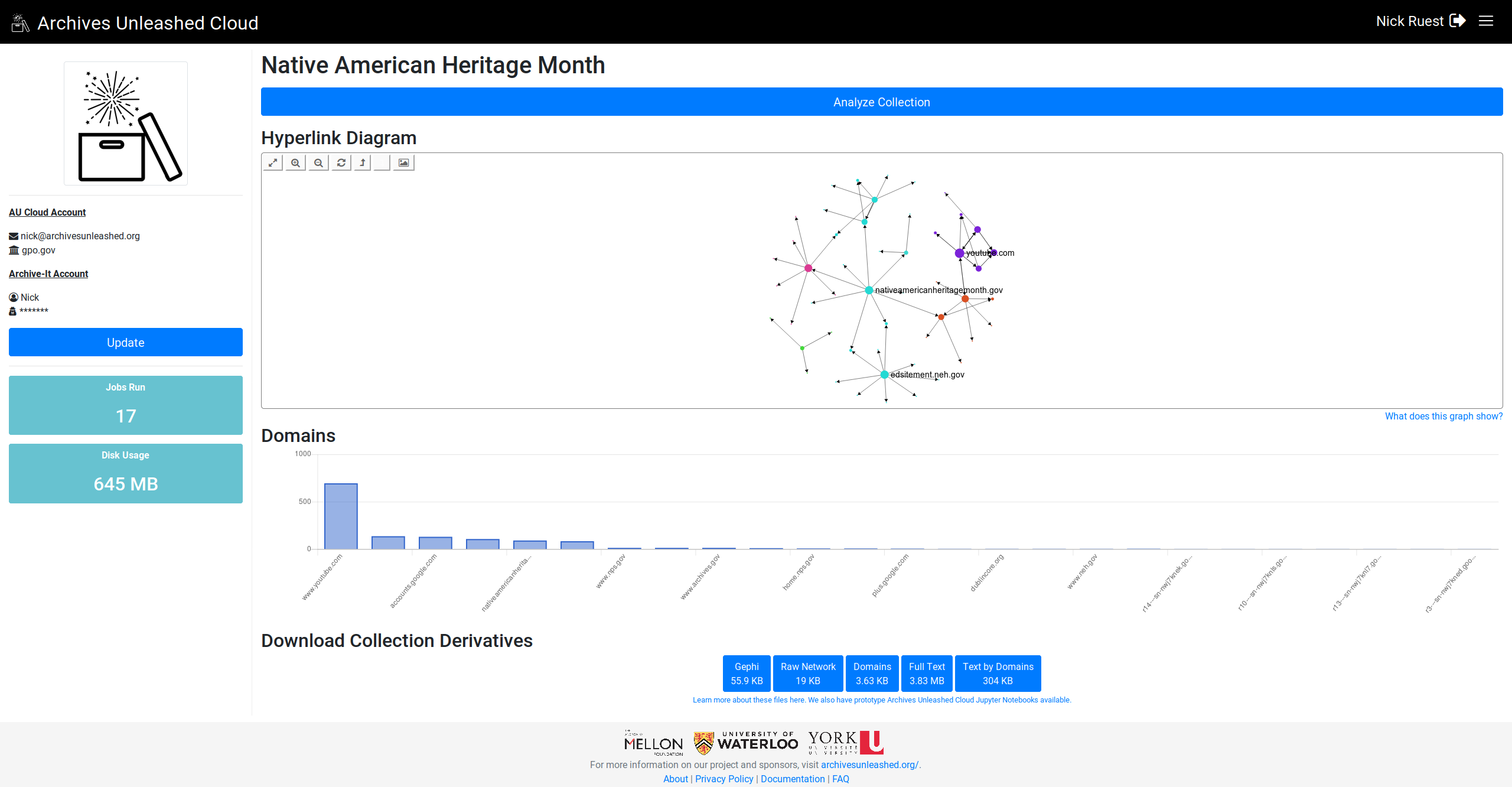
Task: Click the fullscreen expand icon in graph toolbar
Action: pyautogui.click(x=273, y=162)
